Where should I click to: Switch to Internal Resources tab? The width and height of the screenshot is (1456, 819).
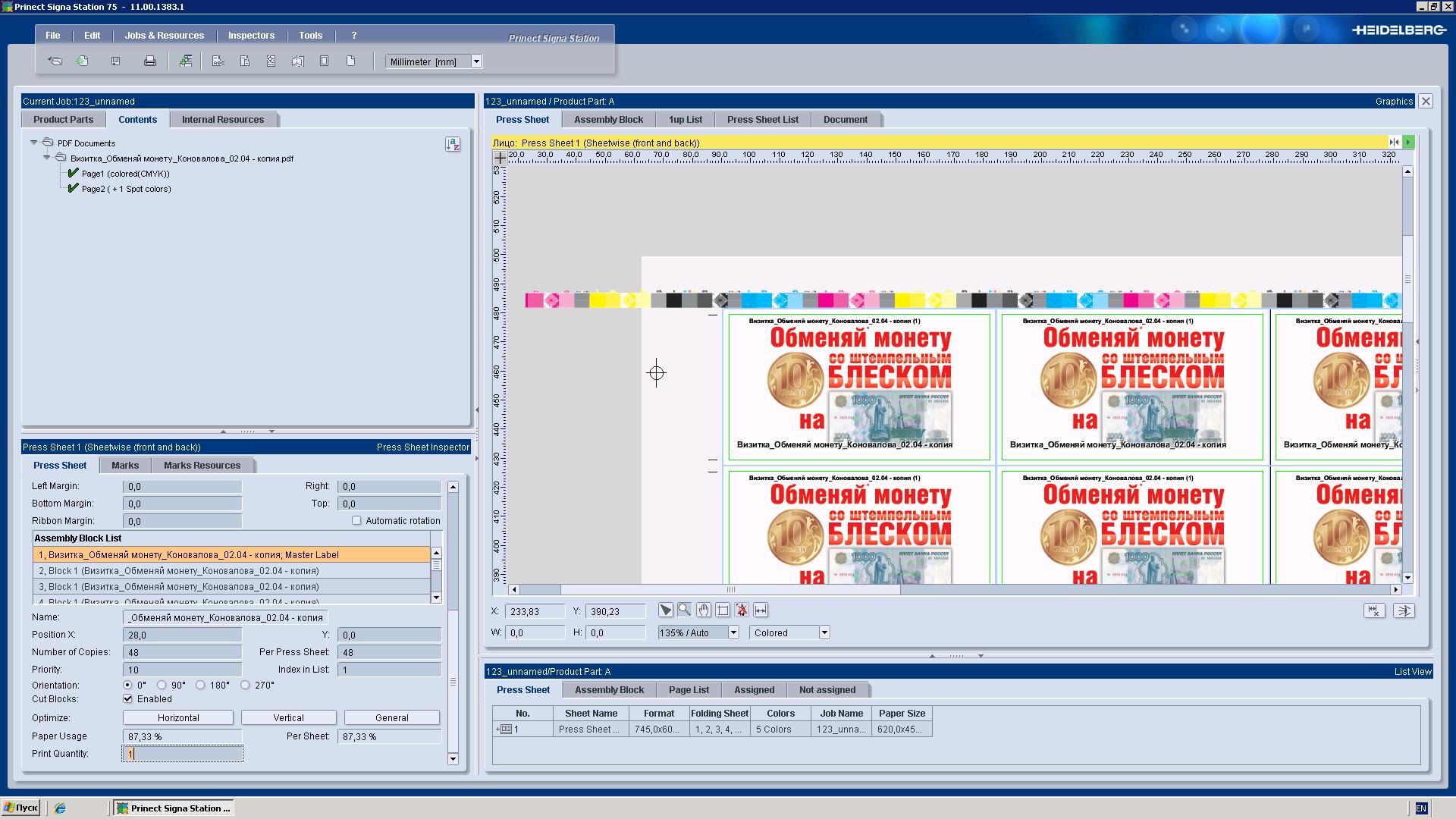click(x=223, y=119)
